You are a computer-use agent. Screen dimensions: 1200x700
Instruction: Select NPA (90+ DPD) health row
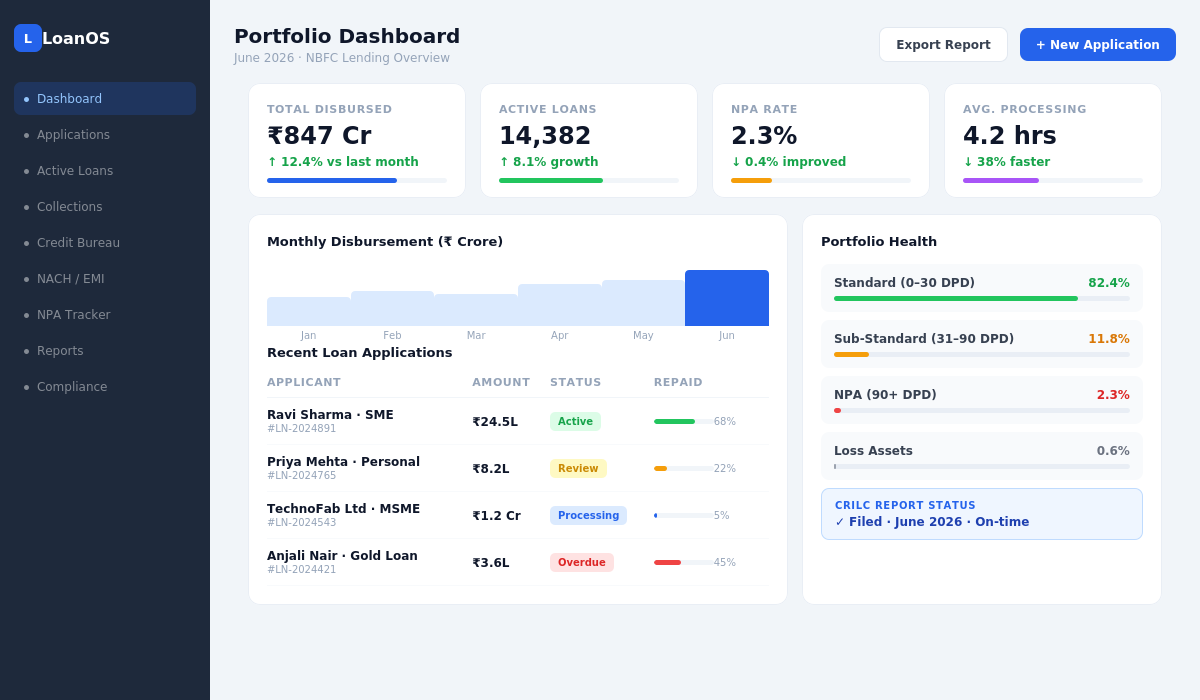982,400
